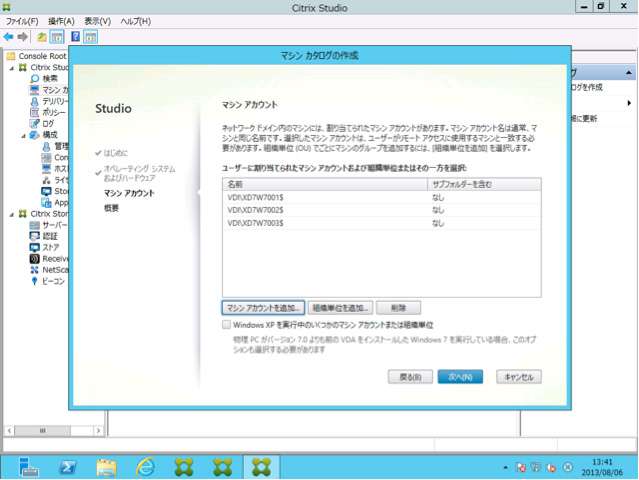Image resolution: width=639 pixels, height=480 pixels.
Task: Open PowerShell from the taskbar
Action: (67, 467)
